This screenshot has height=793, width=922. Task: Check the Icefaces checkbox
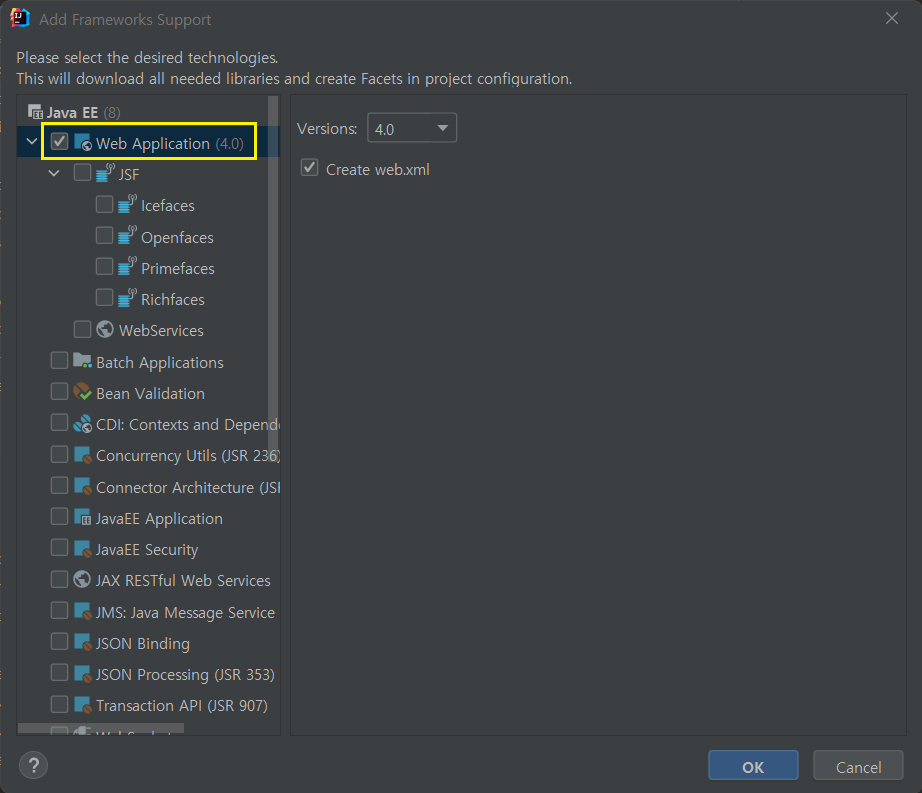[105, 204]
